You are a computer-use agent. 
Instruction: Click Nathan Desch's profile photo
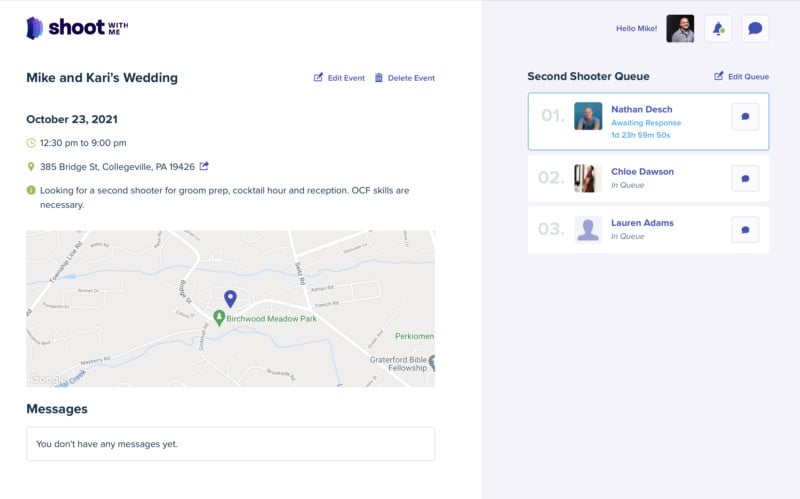tap(588, 116)
